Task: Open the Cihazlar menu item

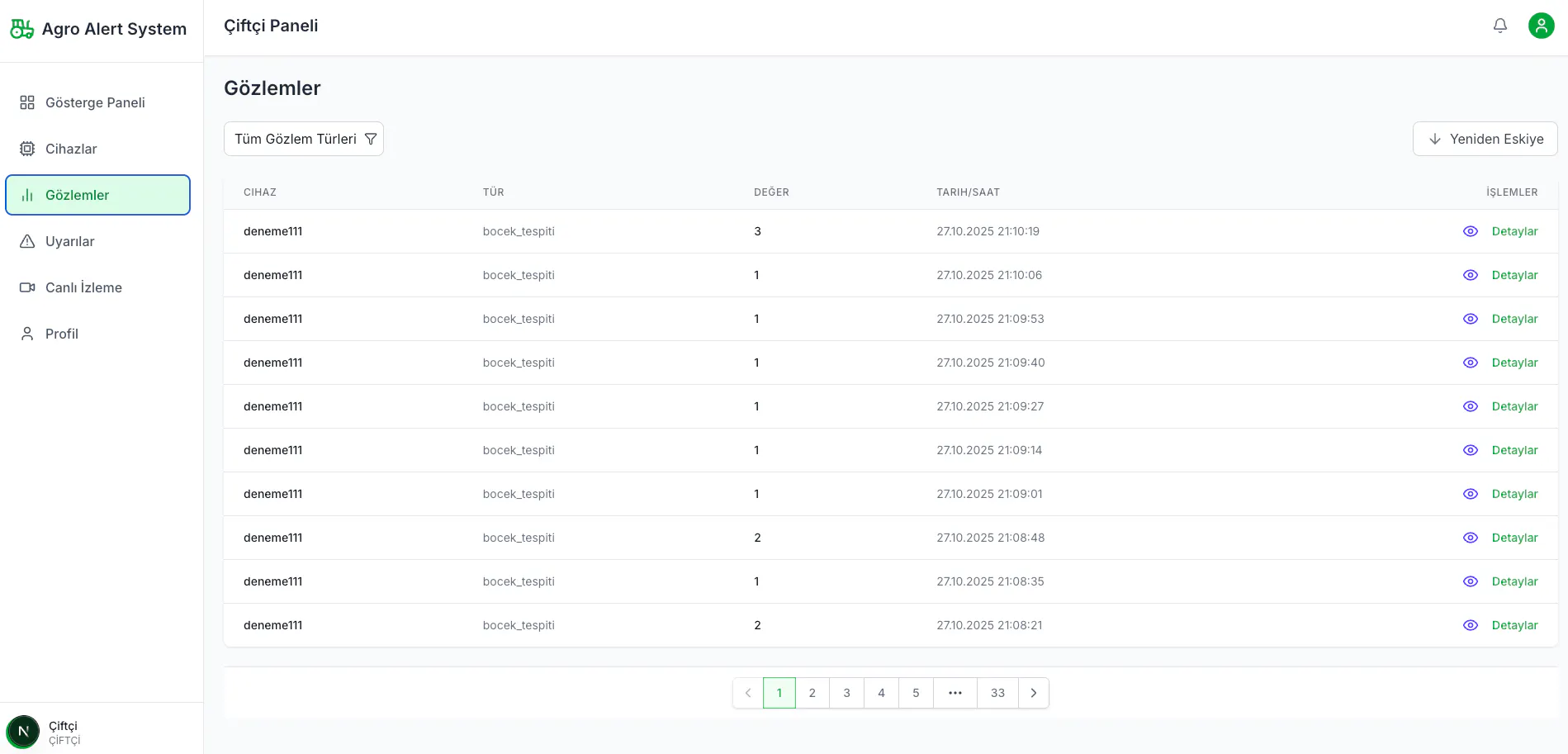Action: point(97,149)
